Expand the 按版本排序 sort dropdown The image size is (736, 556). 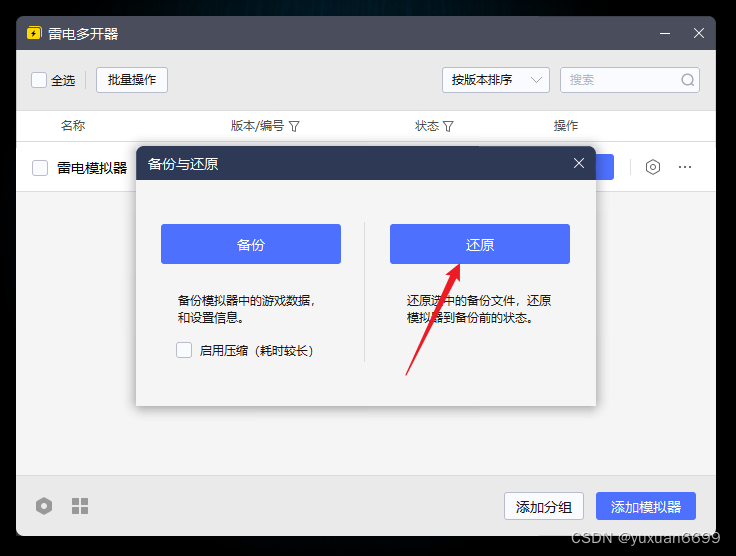click(496, 80)
